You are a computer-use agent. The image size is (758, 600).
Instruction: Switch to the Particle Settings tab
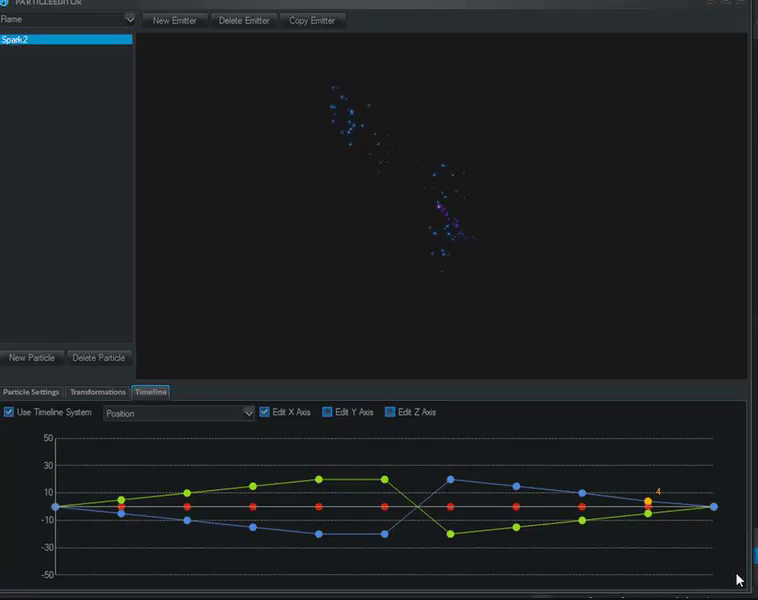coord(31,392)
